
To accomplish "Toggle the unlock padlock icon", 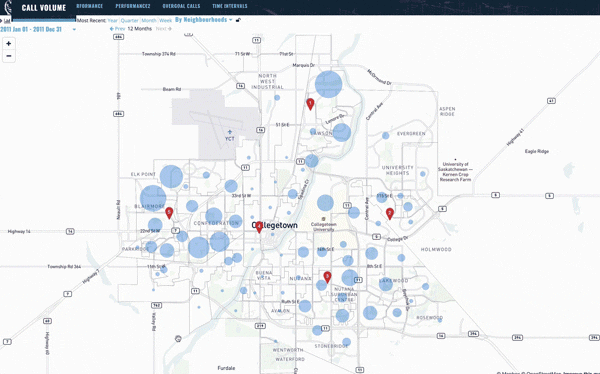I will [x=238, y=20].
